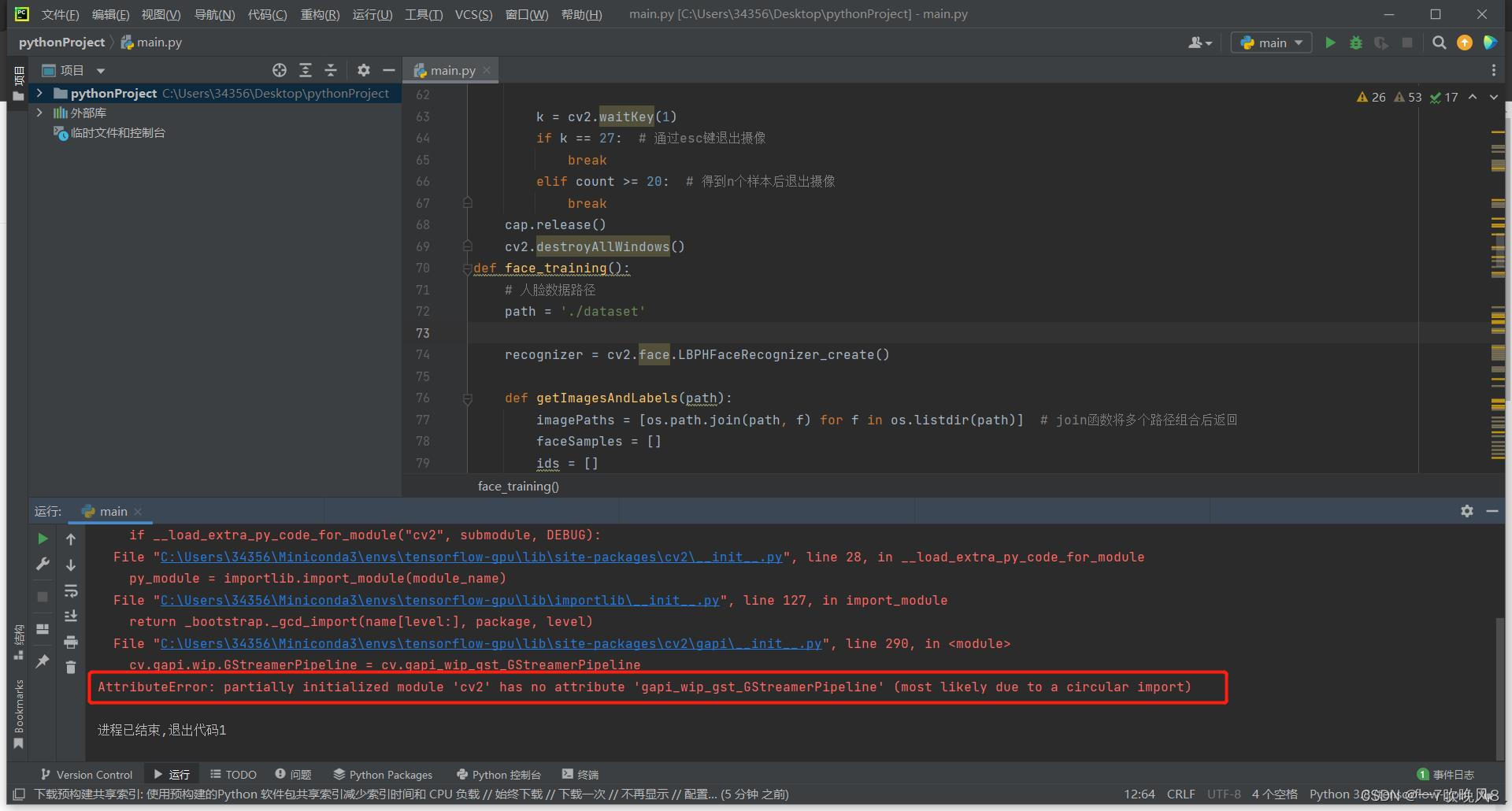Open Run panel gear settings
Viewport: 1512px width, 811px height.
coord(1466,511)
